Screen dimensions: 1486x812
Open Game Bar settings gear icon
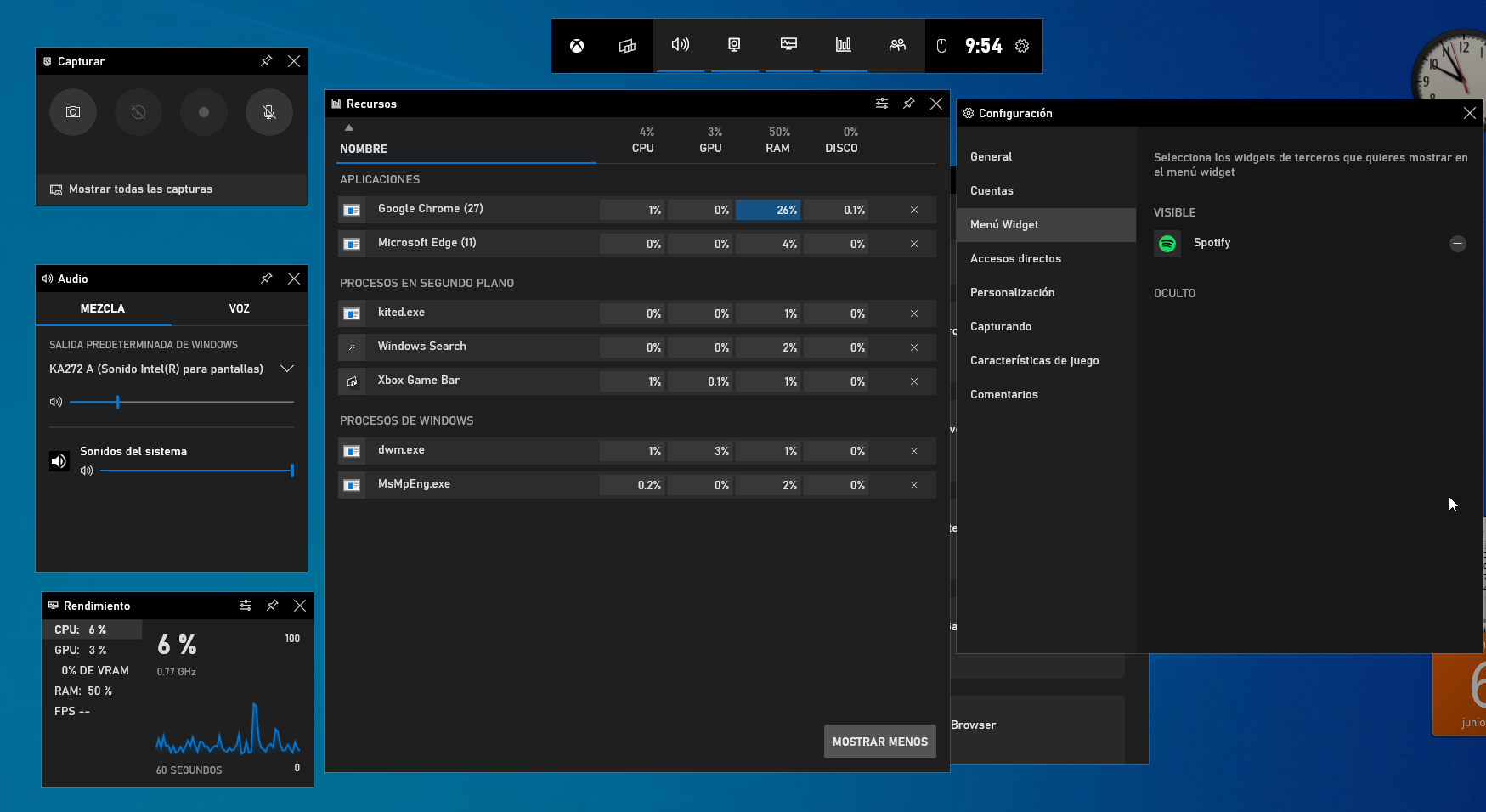[x=1022, y=46]
